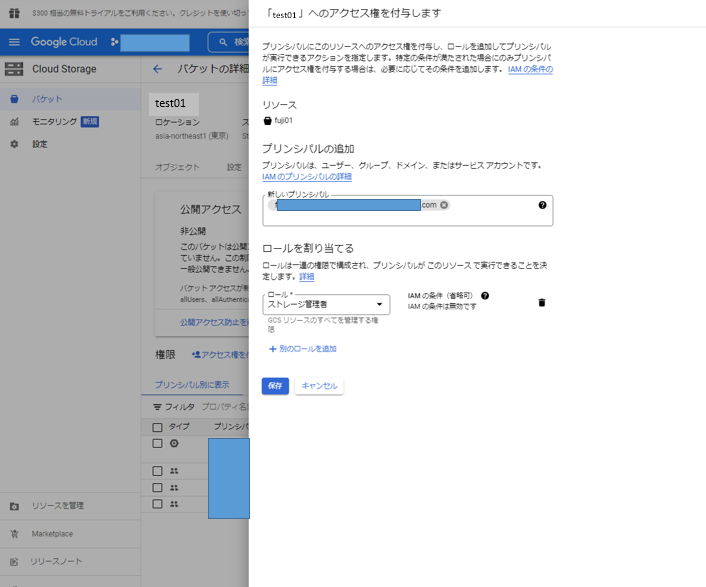The image size is (706, 587).
Task: Click 別のロールを追加 plus link
Action: click(x=303, y=349)
